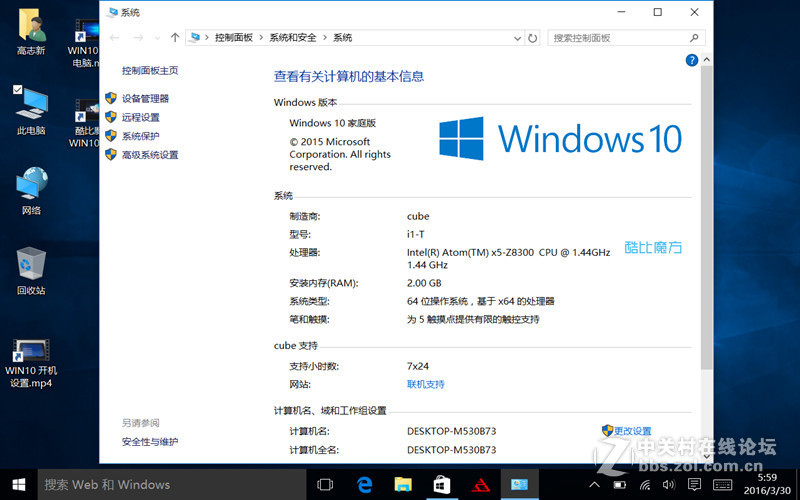Open the Wi-Fi network tray icon
Screen dimensions: 800x500
coord(645,485)
